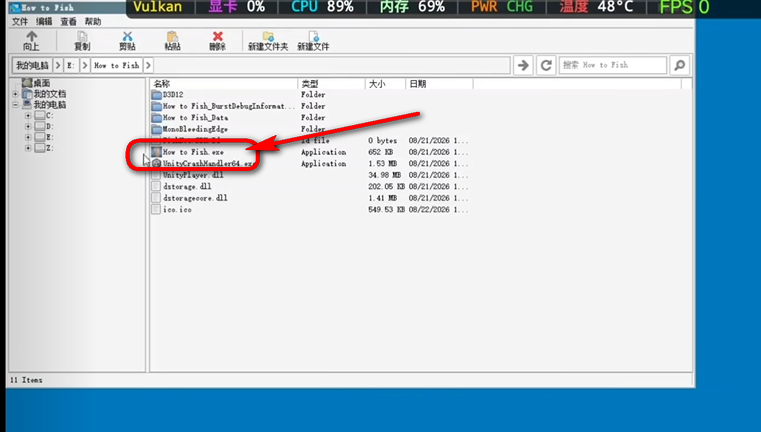Click the Vulkan overlay label
Image resolution: width=761 pixels, height=432 pixels.
pos(158,7)
